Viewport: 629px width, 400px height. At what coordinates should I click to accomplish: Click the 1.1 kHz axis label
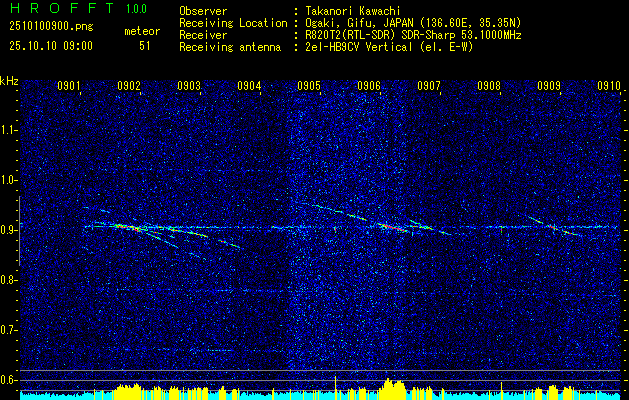[x=9, y=130]
